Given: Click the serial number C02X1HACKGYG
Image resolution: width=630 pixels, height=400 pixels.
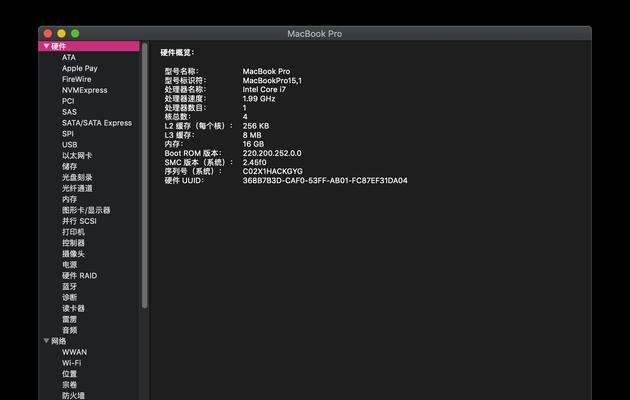Looking at the screenshot, I should pyautogui.click(x=272, y=171).
